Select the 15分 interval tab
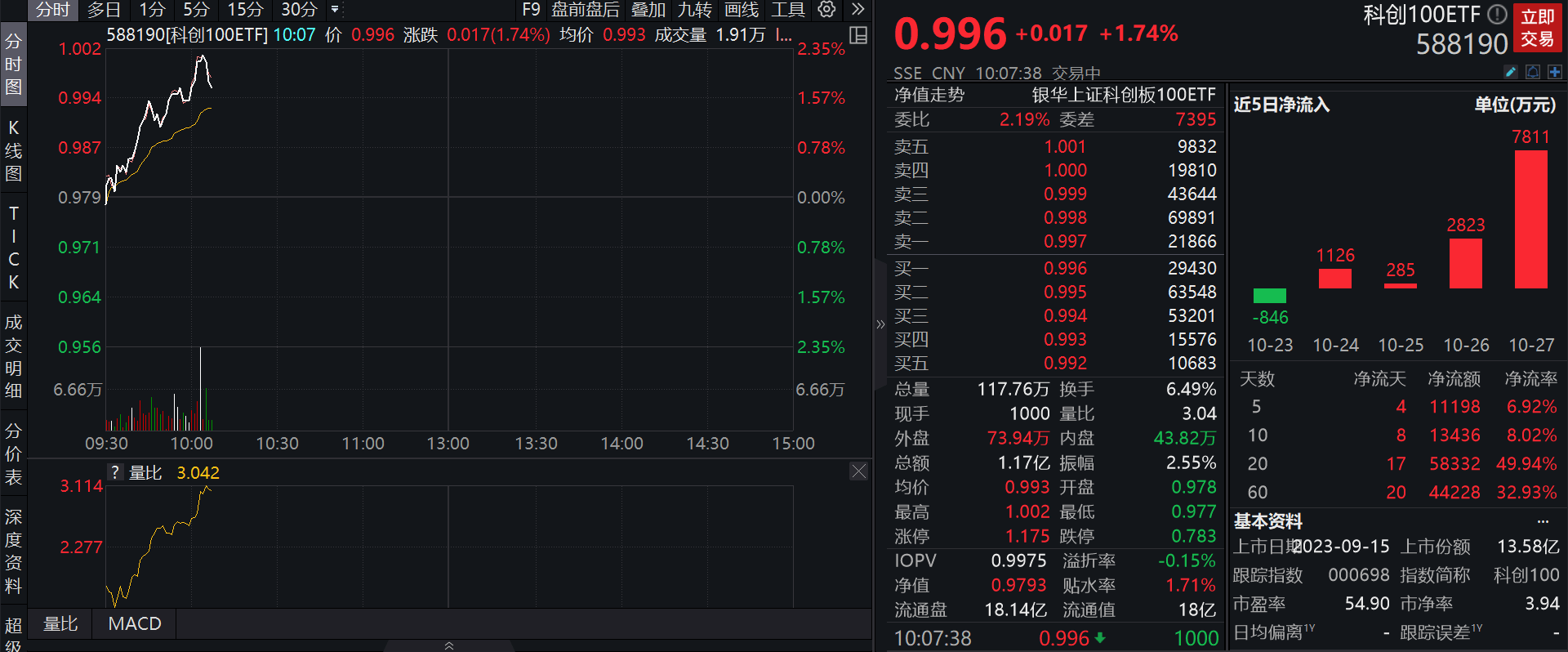 coord(245,10)
